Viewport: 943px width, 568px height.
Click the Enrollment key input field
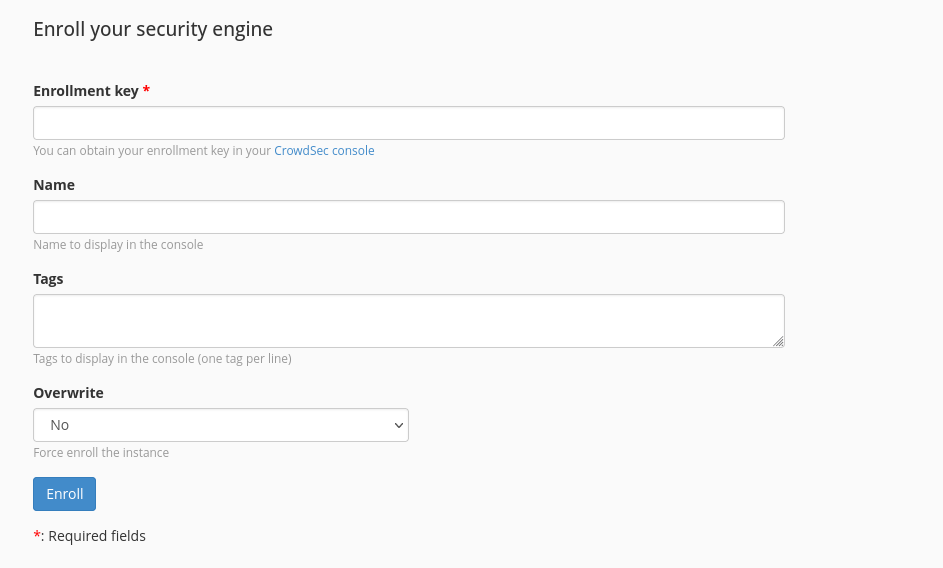pos(408,123)
